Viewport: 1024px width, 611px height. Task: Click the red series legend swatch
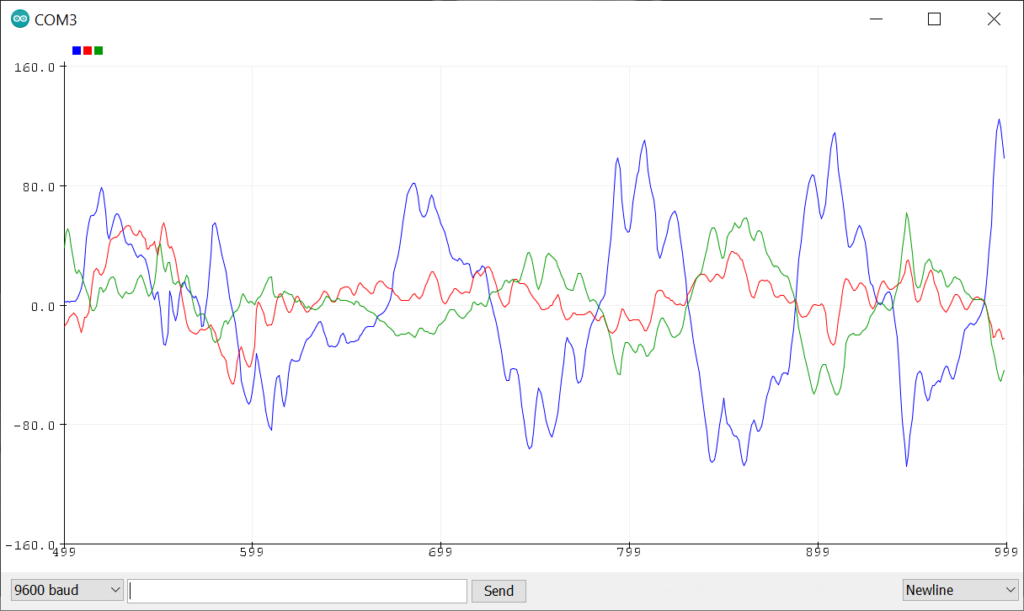88,50
